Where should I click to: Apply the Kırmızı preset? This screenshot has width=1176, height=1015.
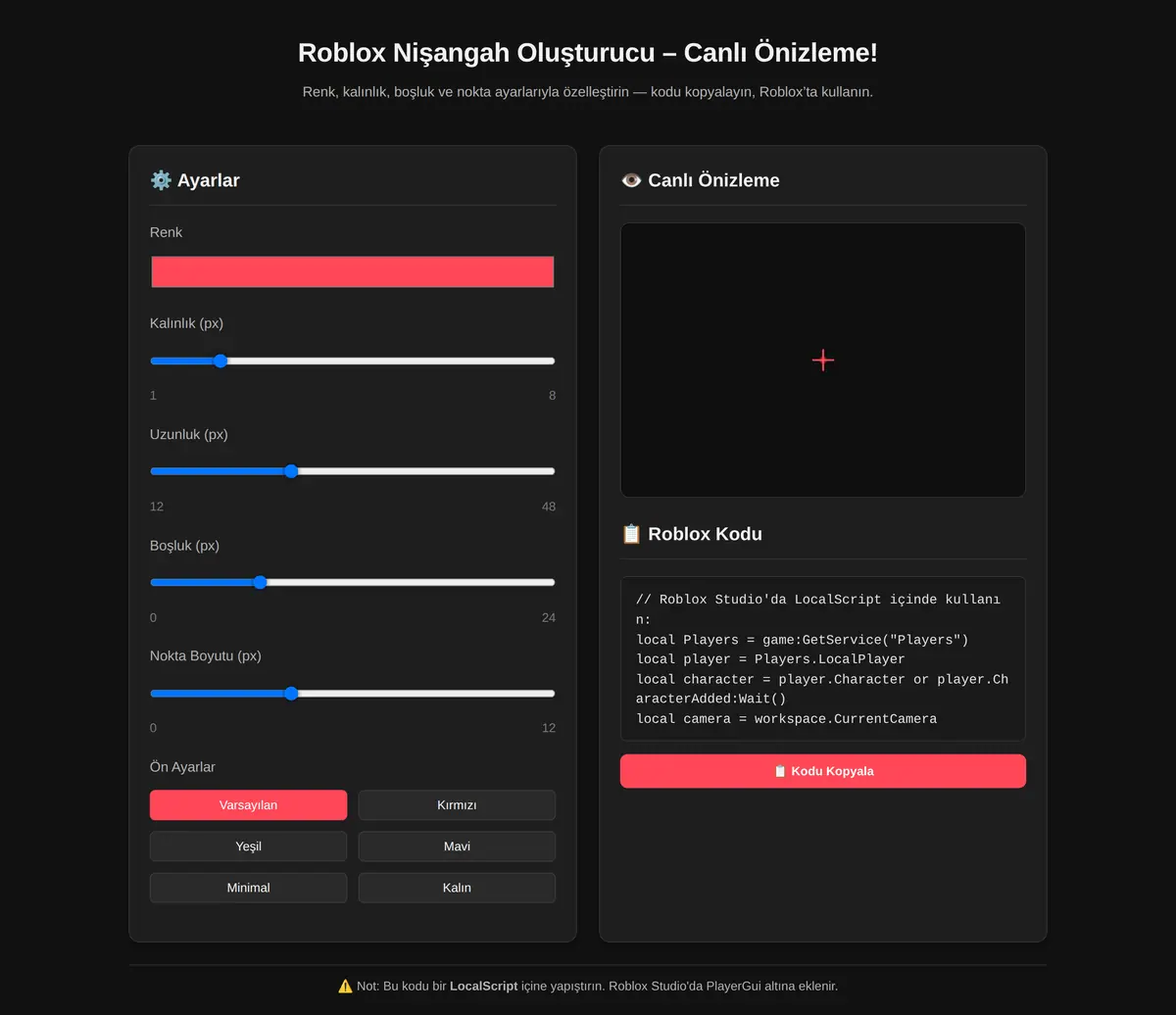(x=457, y=805)
